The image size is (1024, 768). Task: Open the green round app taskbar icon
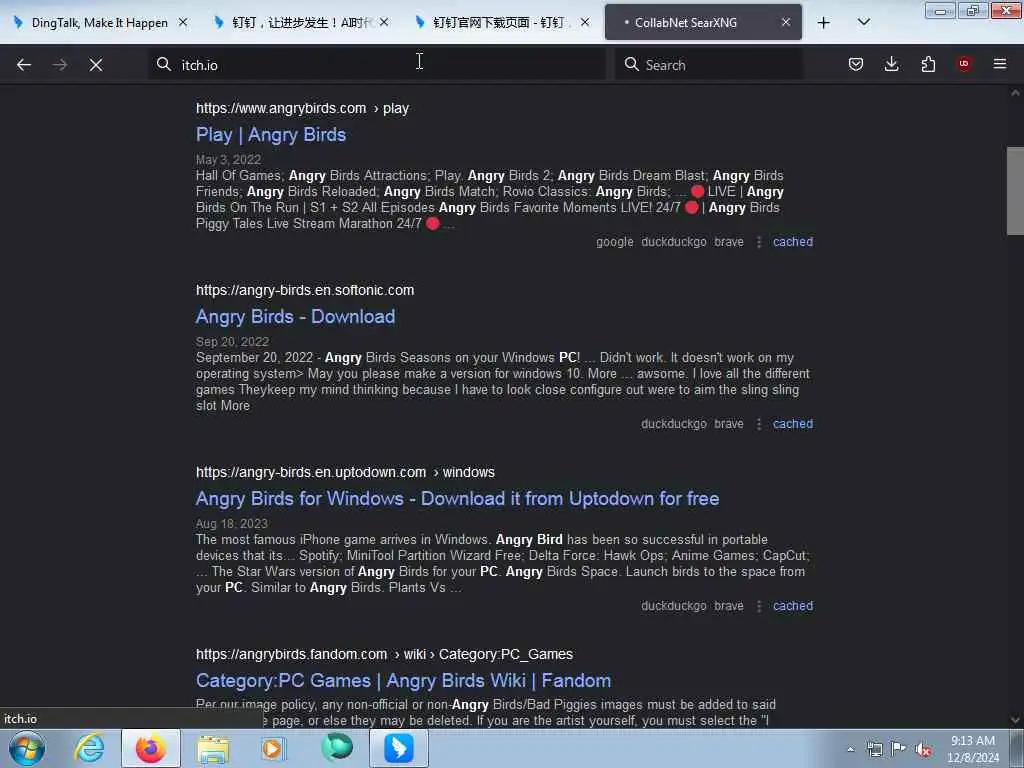(337, 748)
